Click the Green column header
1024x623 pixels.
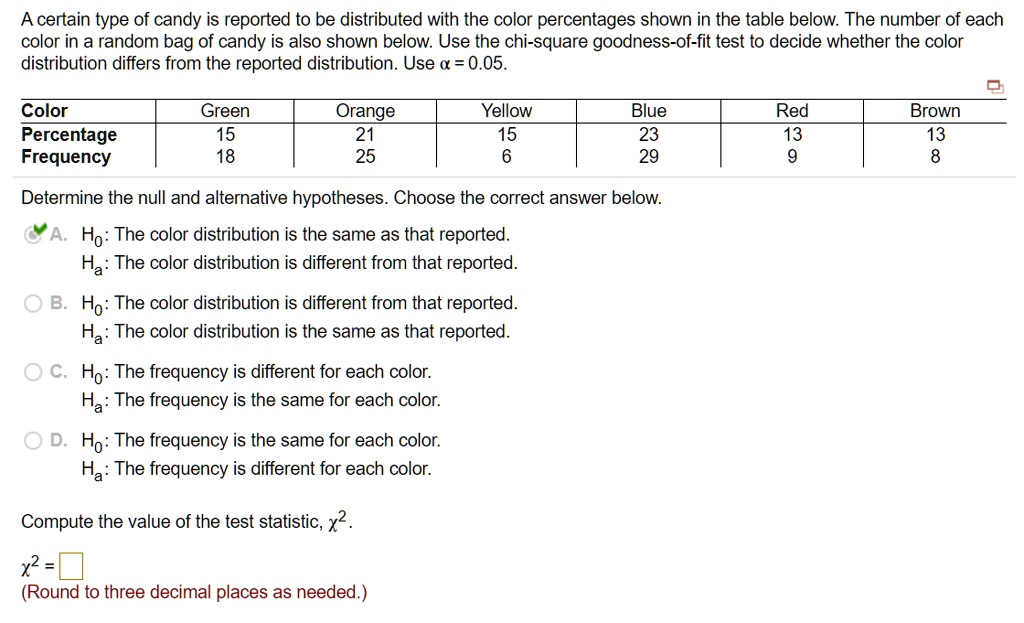tap(224, 111)
